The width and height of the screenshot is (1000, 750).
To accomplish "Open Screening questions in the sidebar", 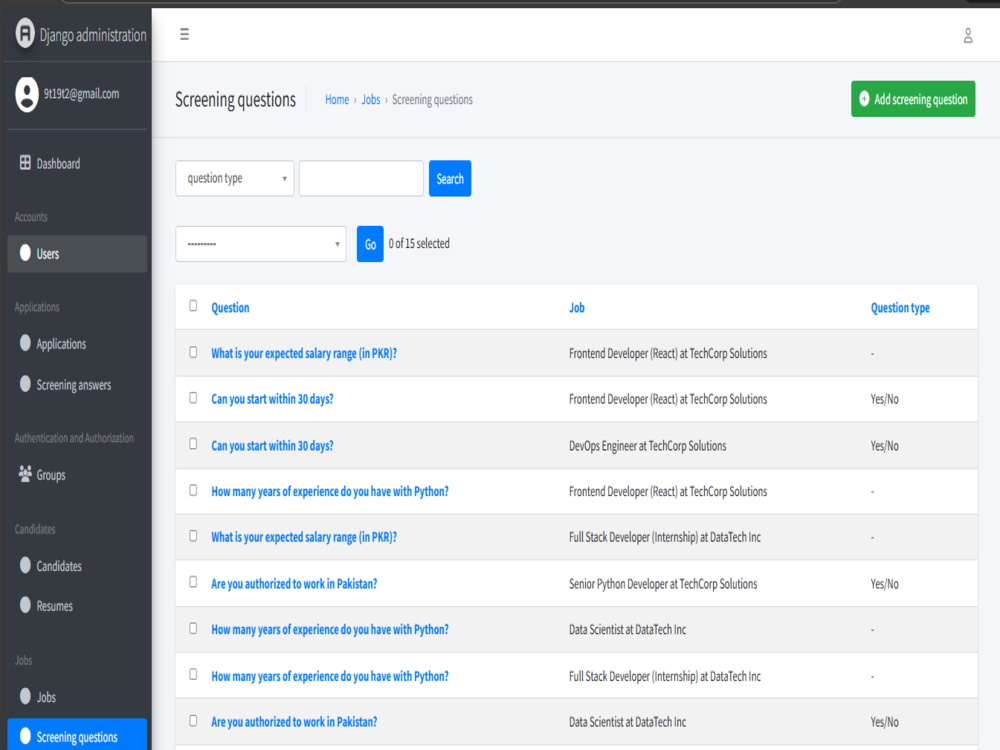I will [x=77, y=735].
